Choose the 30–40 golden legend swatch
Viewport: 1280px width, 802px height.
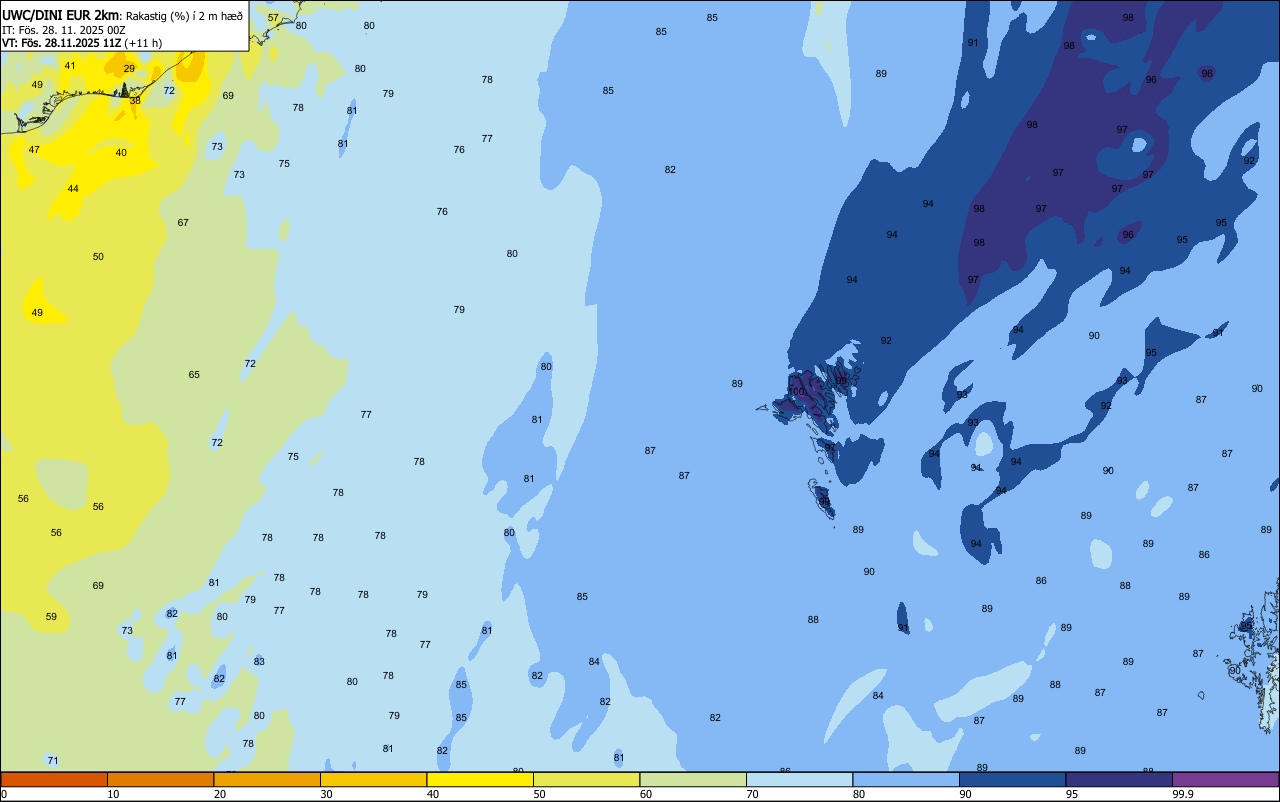[x=373, y=779]
